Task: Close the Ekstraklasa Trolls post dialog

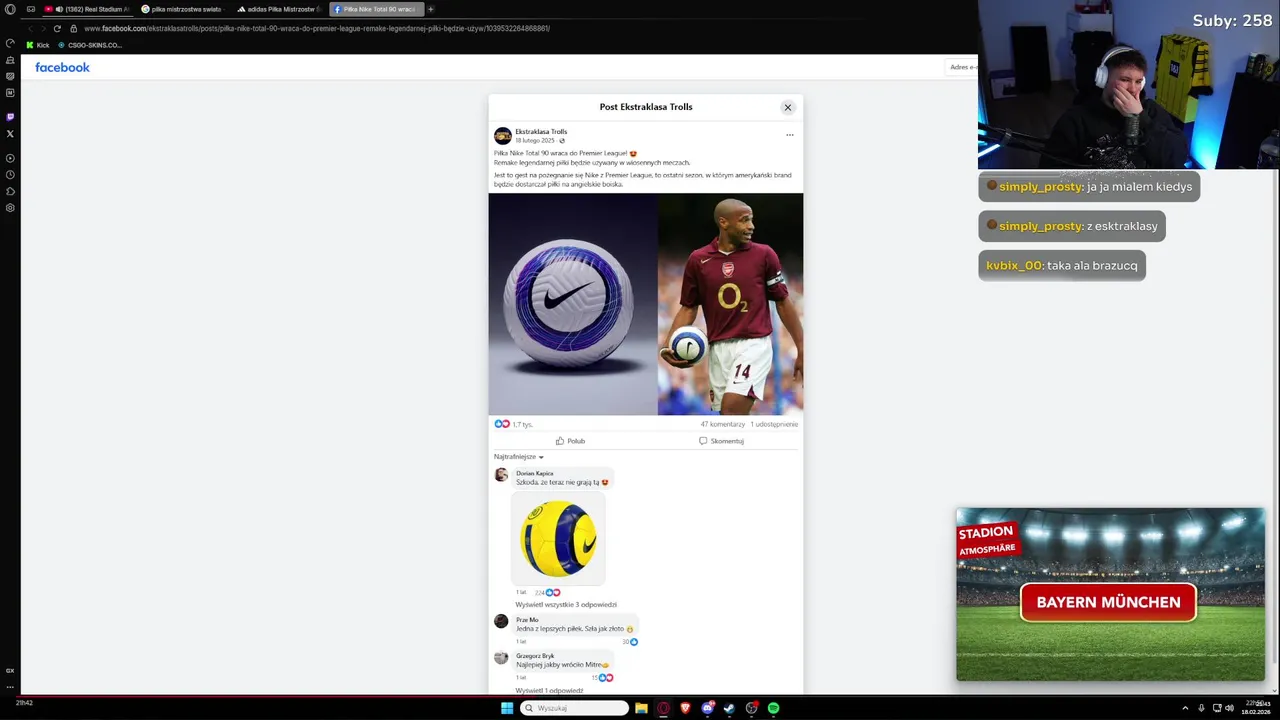Action: [x=787, y=107]
